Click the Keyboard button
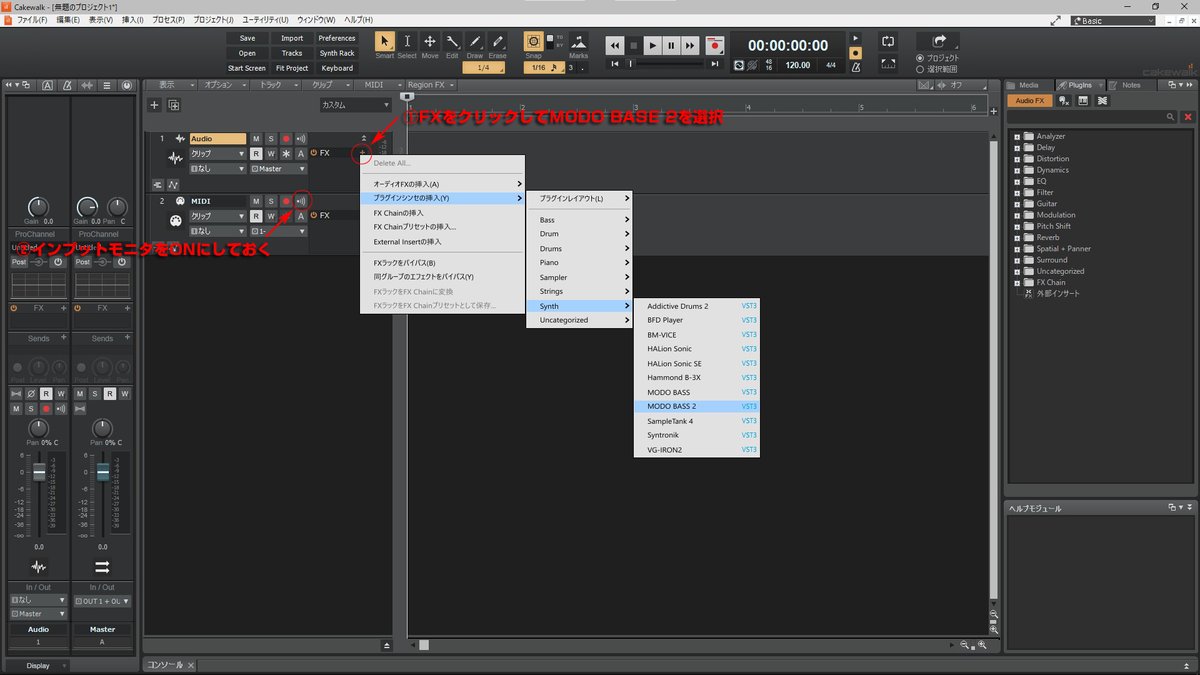The height and width of the screenshot is (675, 1200). coord(337,68)
